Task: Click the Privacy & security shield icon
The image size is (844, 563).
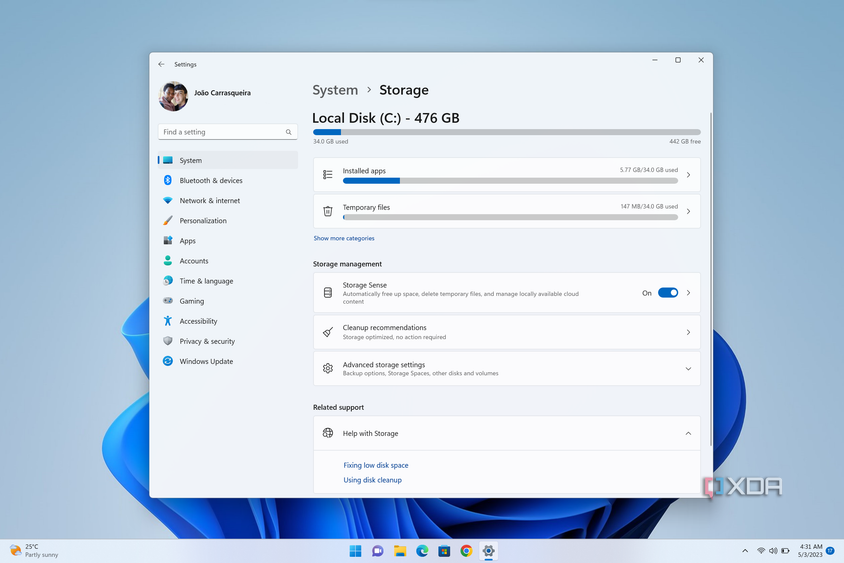Action: coord(168,341)
